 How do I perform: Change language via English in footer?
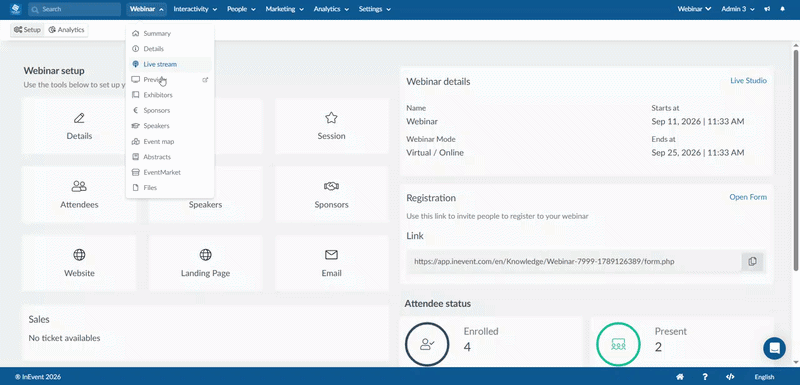click(764, 377)
